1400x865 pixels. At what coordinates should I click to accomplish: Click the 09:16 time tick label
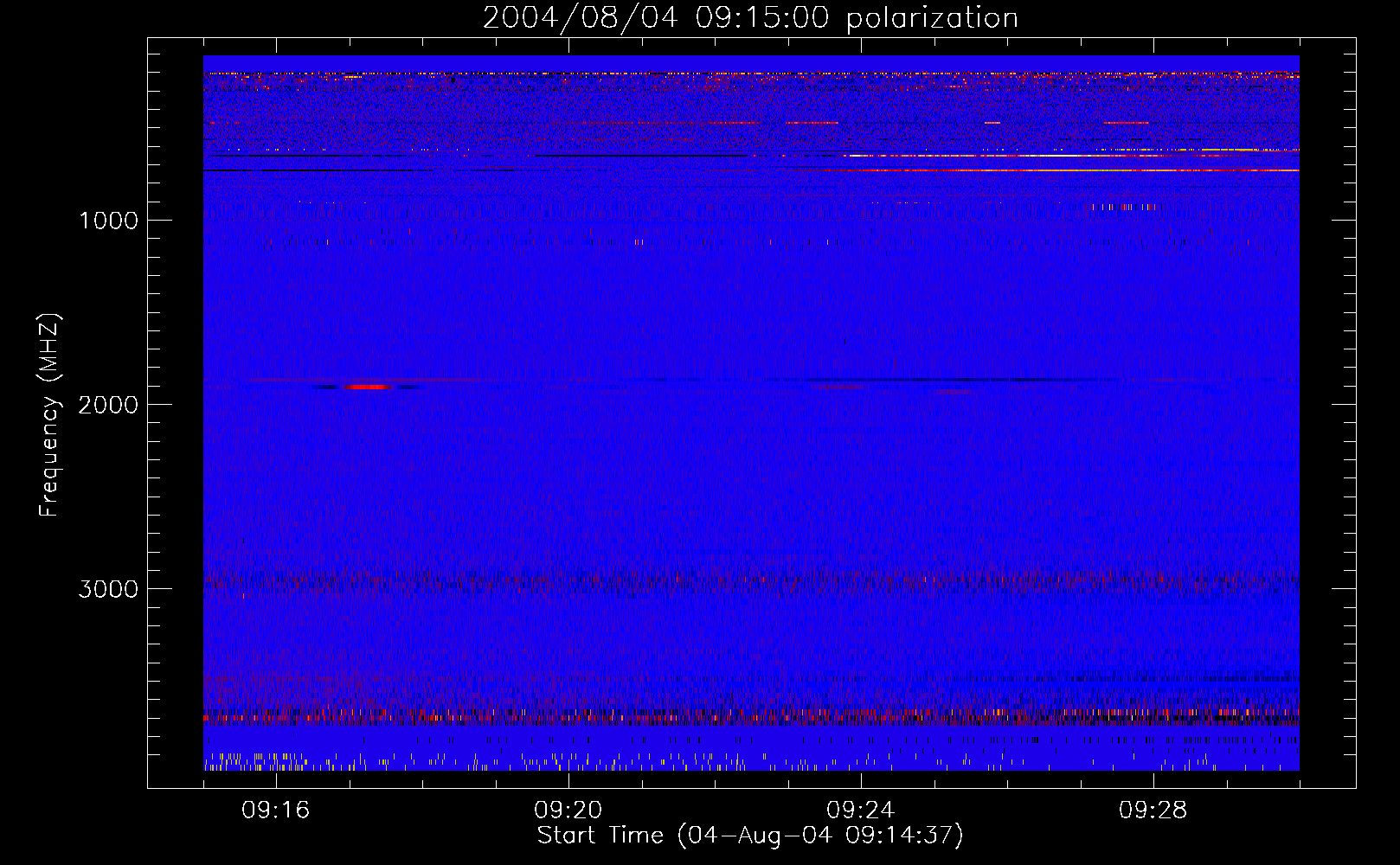pos(276,811)
